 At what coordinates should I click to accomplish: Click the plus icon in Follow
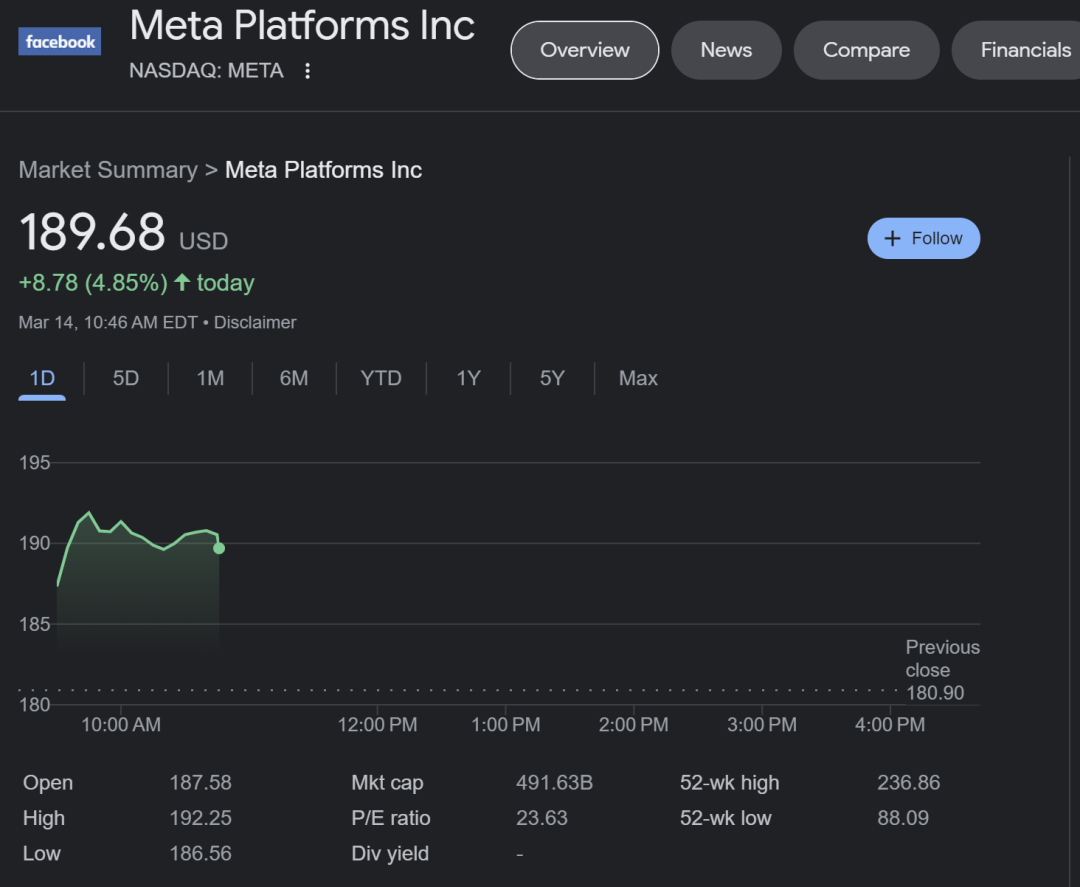(892, 238)
